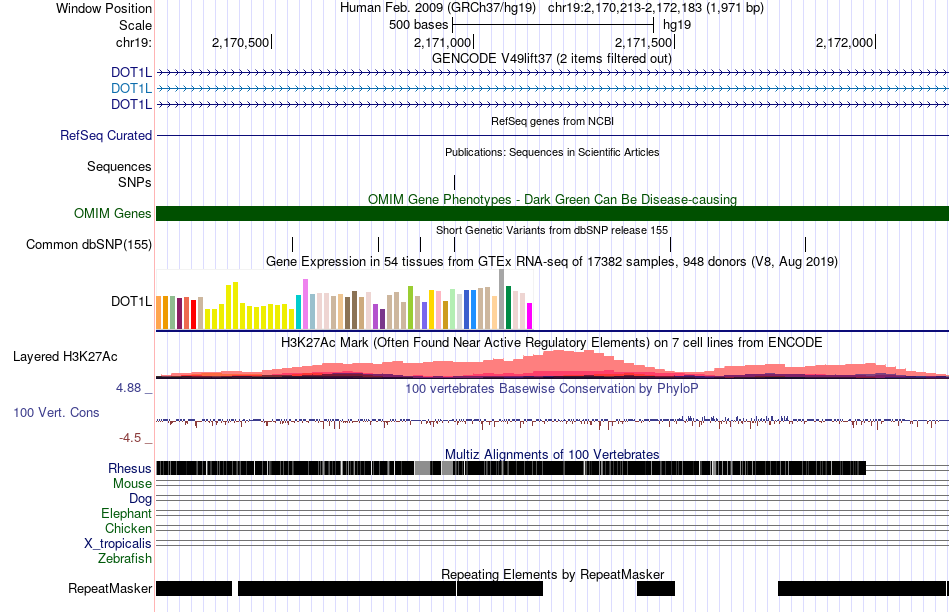Click the Rhesus alignment block row
Viewport: 950px width, 612px height.
point(511,468)
